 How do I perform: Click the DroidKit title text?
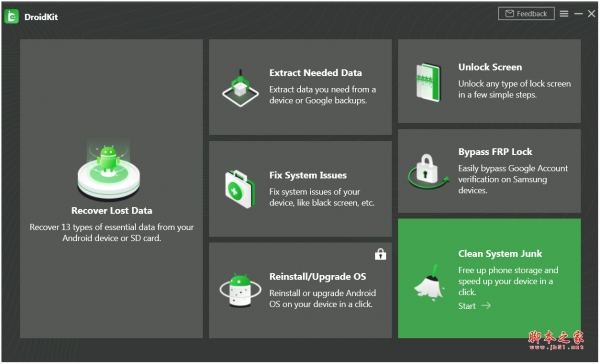[41, 17]
